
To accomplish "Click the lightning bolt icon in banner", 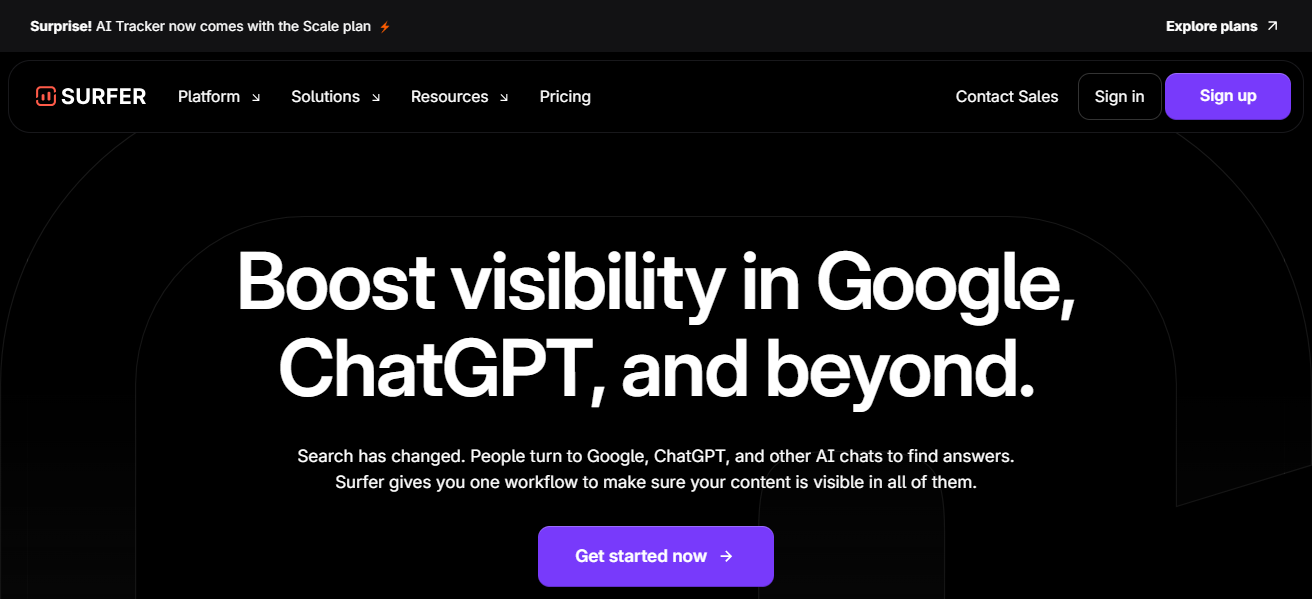I will pos(385,27).
